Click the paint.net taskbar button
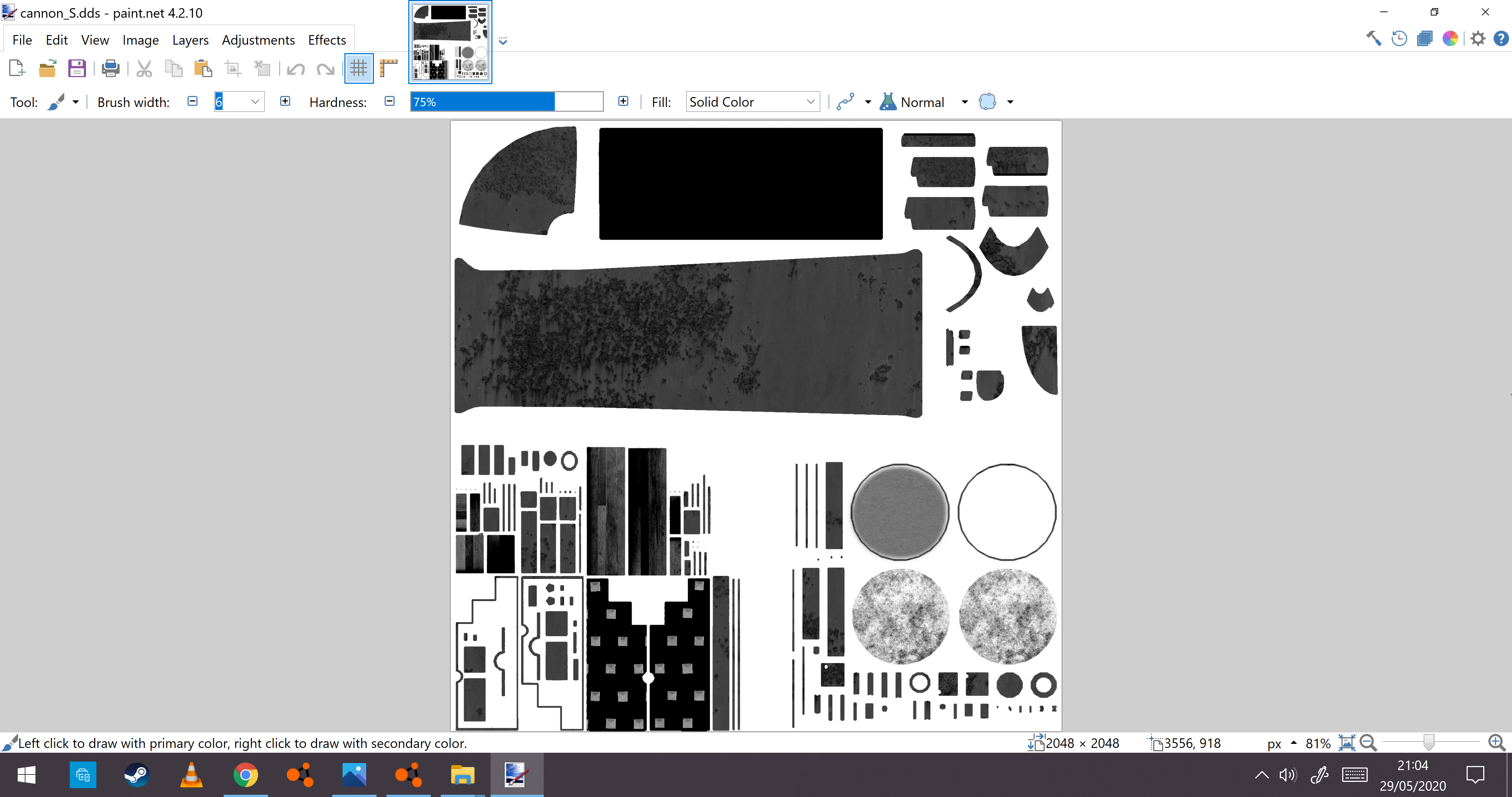Viewport: 1512px width, 797px height. [x=516, y=775]
